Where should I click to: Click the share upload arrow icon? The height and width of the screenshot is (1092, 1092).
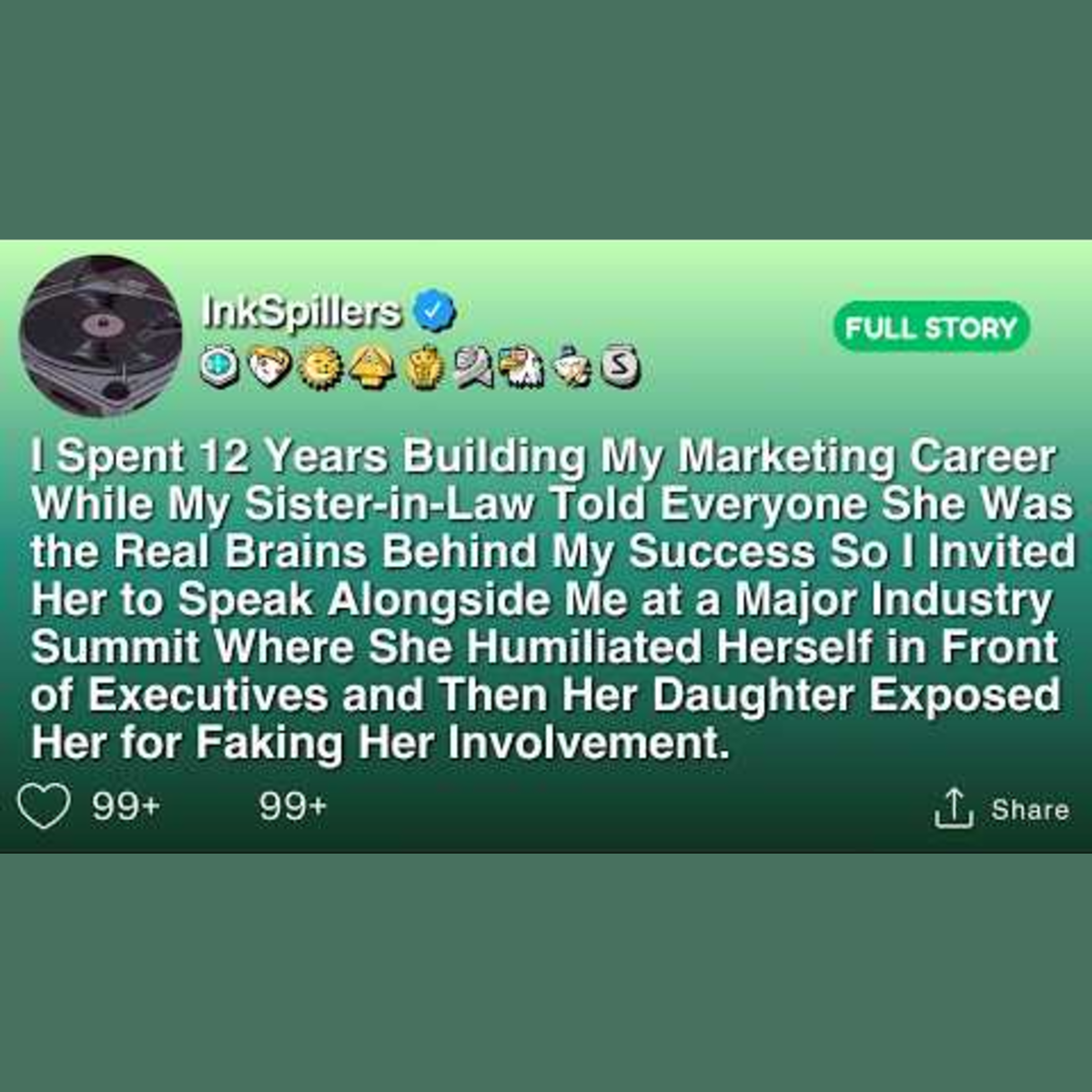954,808
